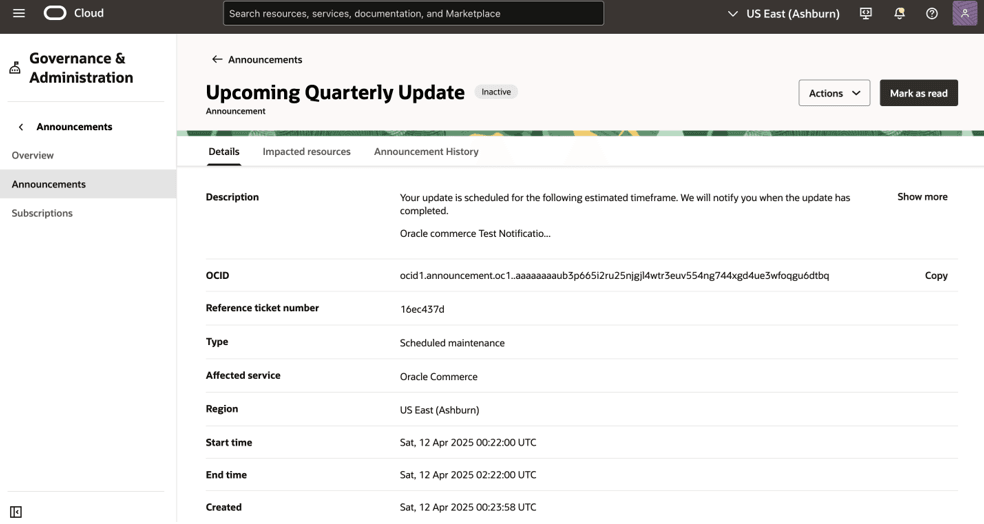
Task: Click the Announcement subtitle under the heading
Action: point(235,111)
